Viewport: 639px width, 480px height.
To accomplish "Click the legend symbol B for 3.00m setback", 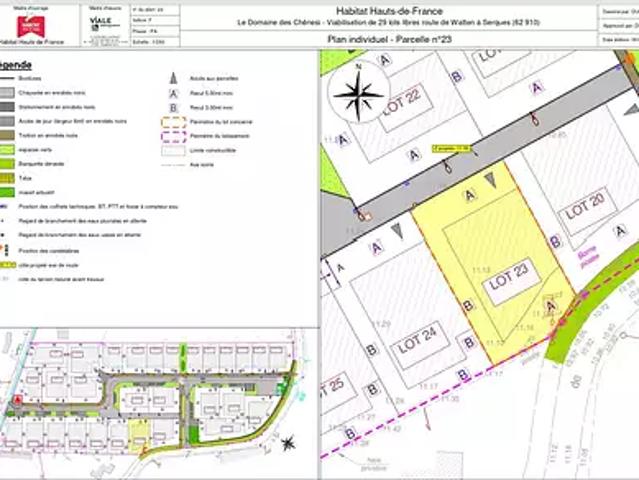I will point(173,108).
